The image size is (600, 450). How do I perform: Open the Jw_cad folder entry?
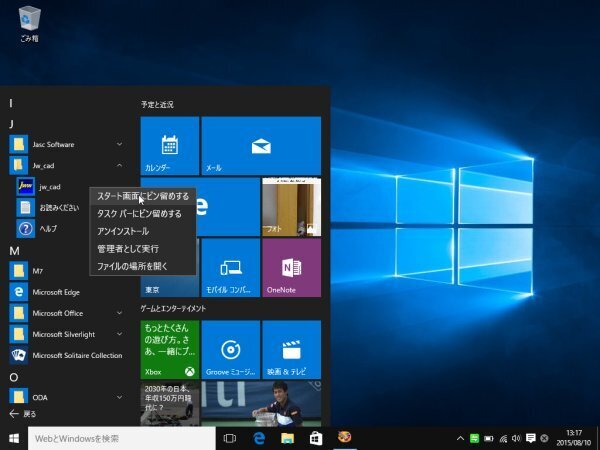tap(68, 165)
